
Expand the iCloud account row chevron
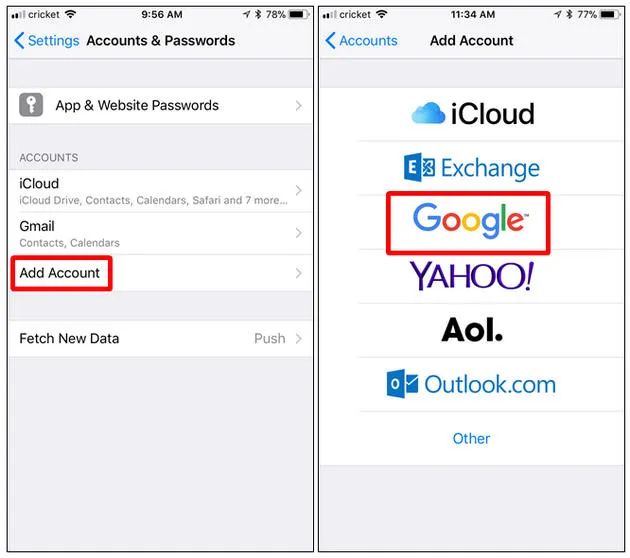tap(298, 190)
